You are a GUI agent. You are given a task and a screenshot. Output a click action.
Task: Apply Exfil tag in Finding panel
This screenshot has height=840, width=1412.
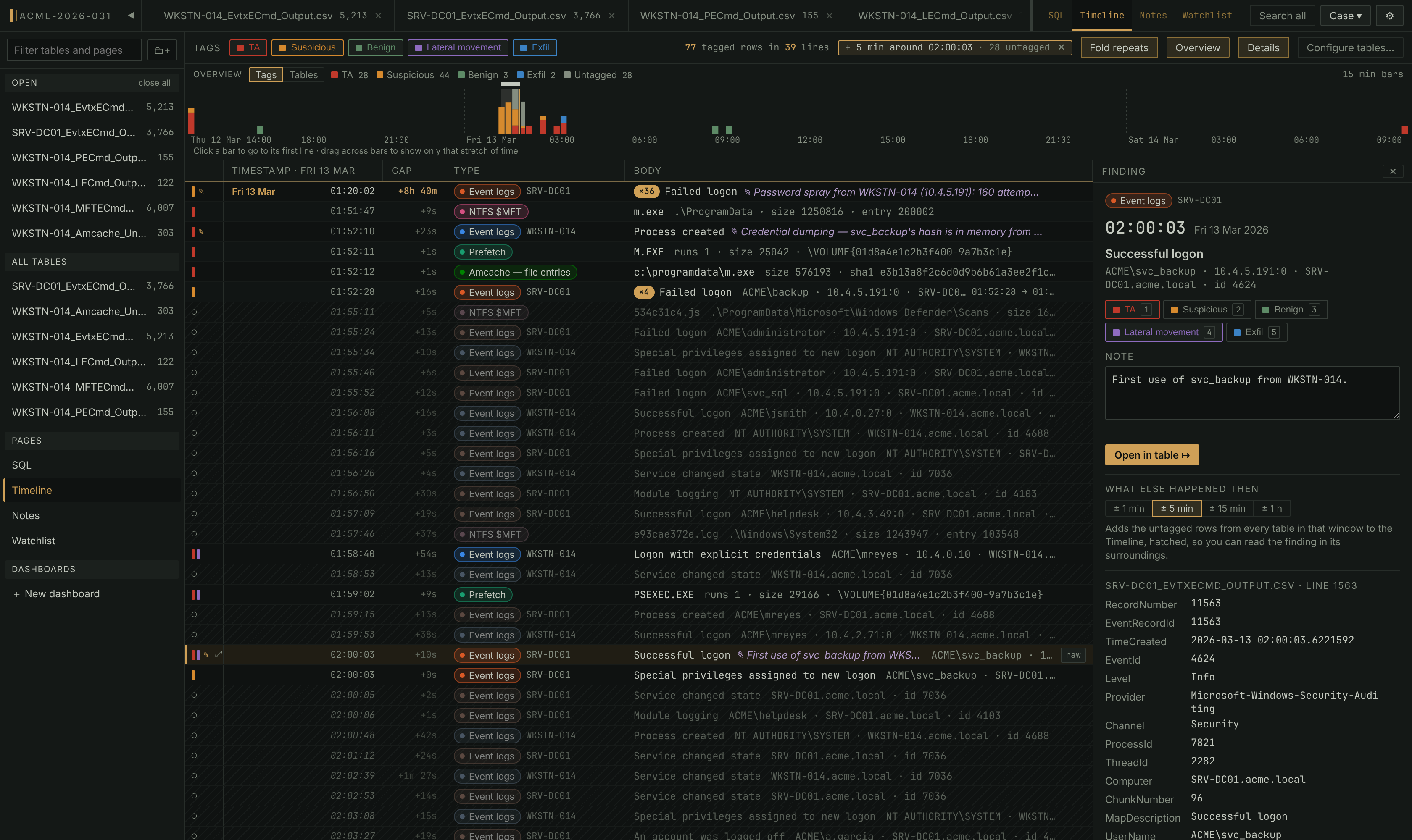tap(1256, 332)
